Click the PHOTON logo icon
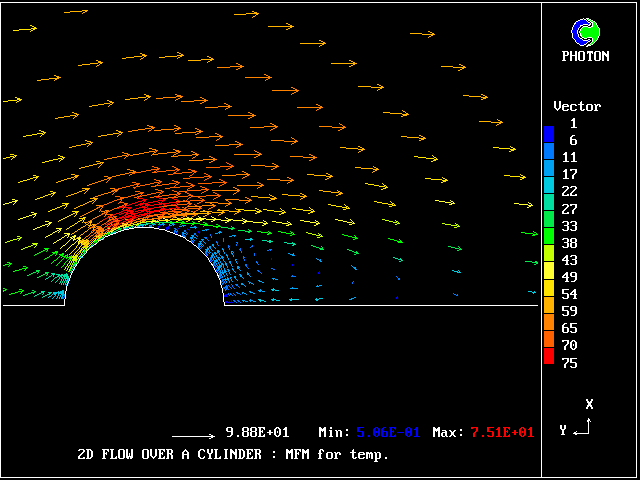This screenshot has height=480, width=640. point(585,33)
